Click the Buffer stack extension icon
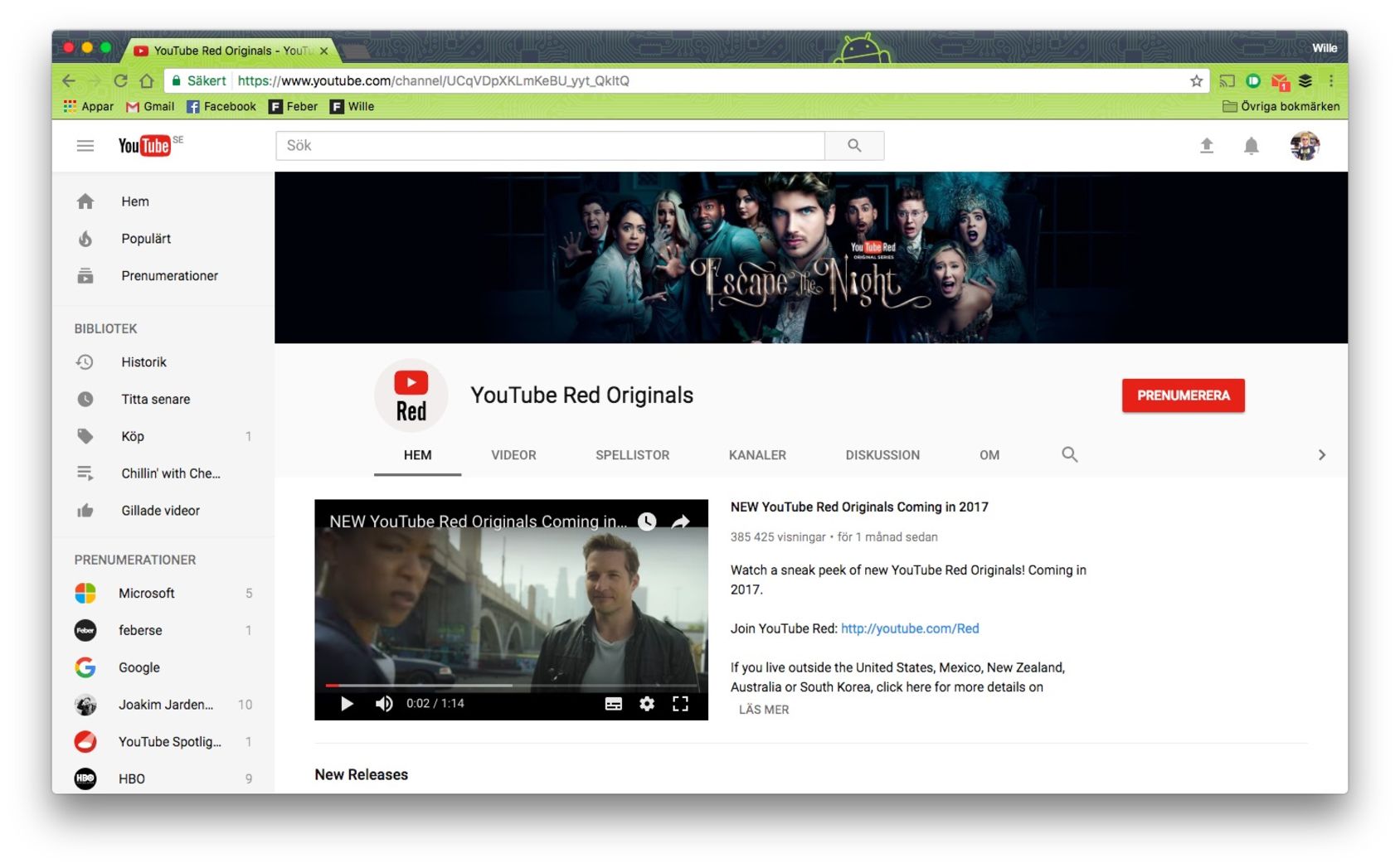This screenshot has height=868, width=1400. (1305, 80)
